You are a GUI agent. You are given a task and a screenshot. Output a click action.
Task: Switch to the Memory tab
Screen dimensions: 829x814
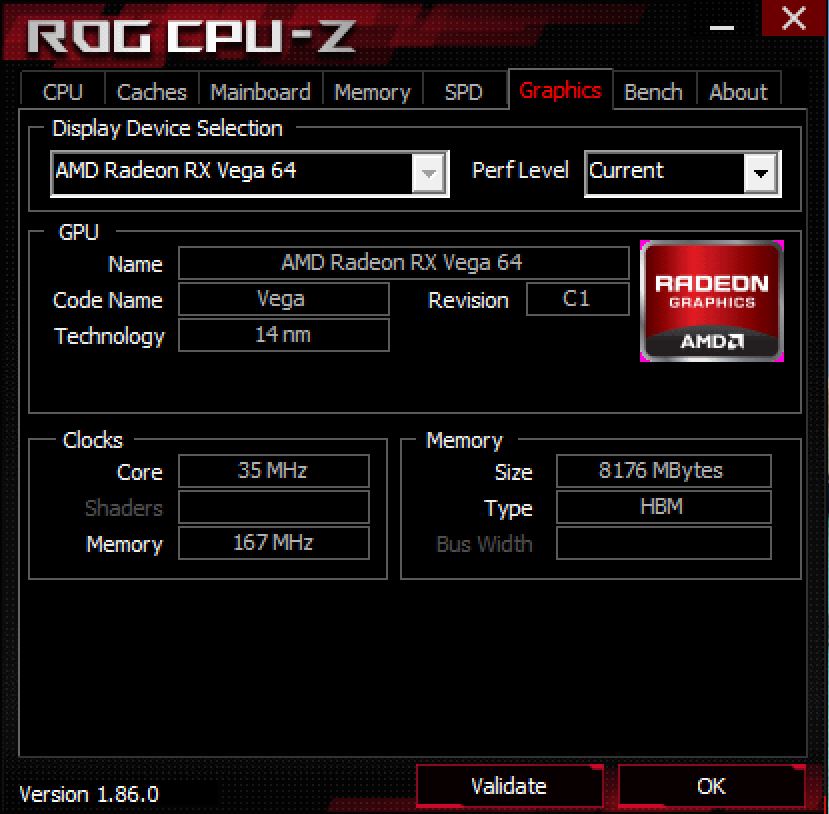373,92
